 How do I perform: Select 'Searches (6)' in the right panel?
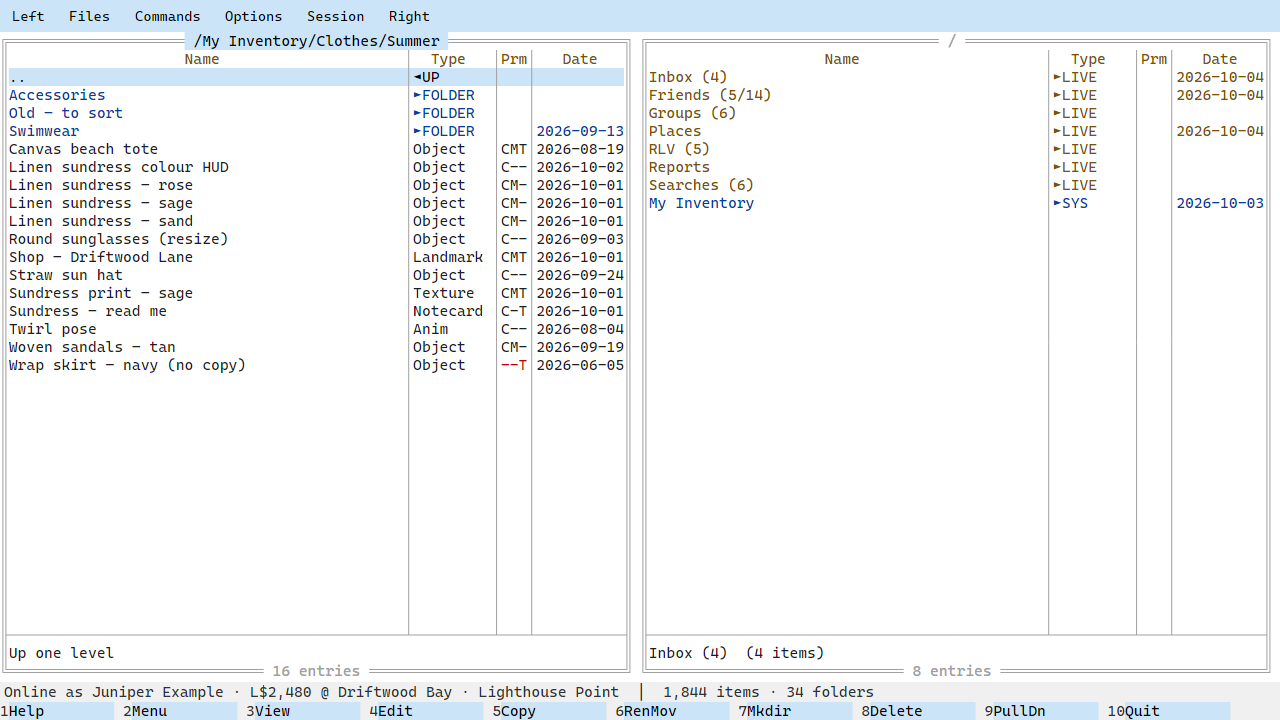coord(956,185)
